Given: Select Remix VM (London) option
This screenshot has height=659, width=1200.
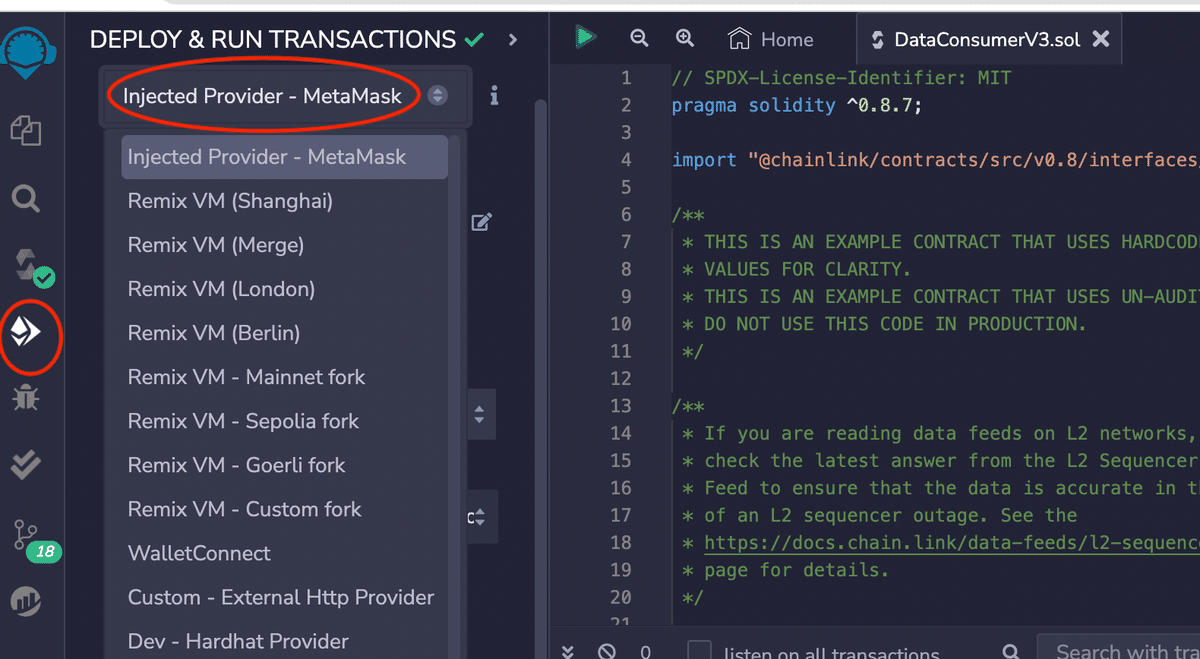Looking at the screenshot, I should [x=284, y=289].
